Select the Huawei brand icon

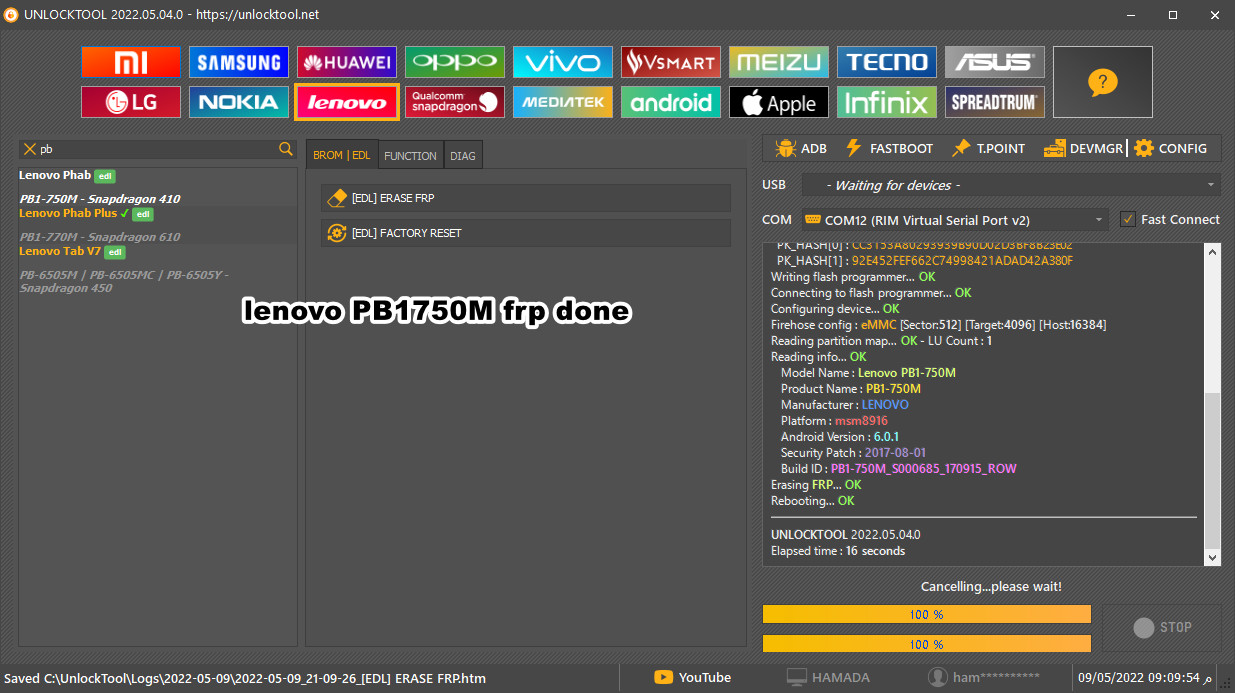point(347,62)
